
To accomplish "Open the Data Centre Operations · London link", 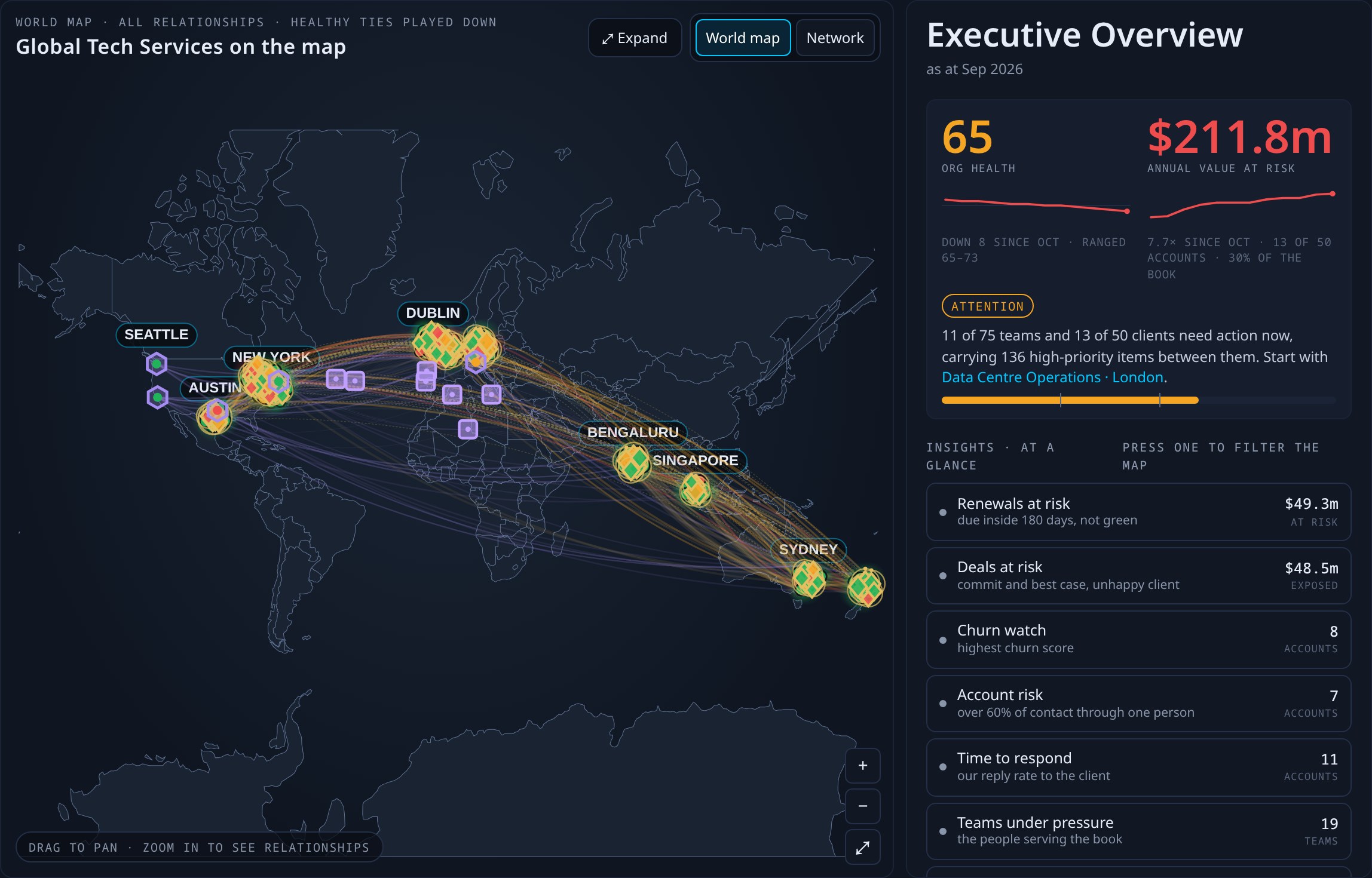I will 1052,377.
